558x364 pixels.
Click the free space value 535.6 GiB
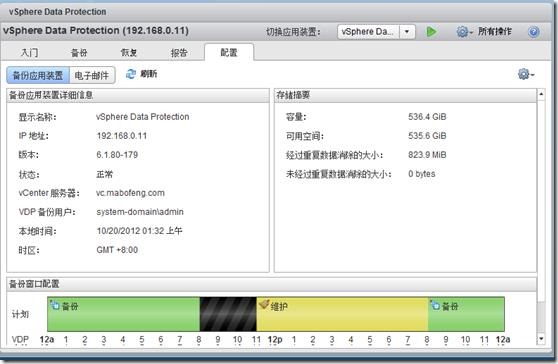[x=427, y=136]
